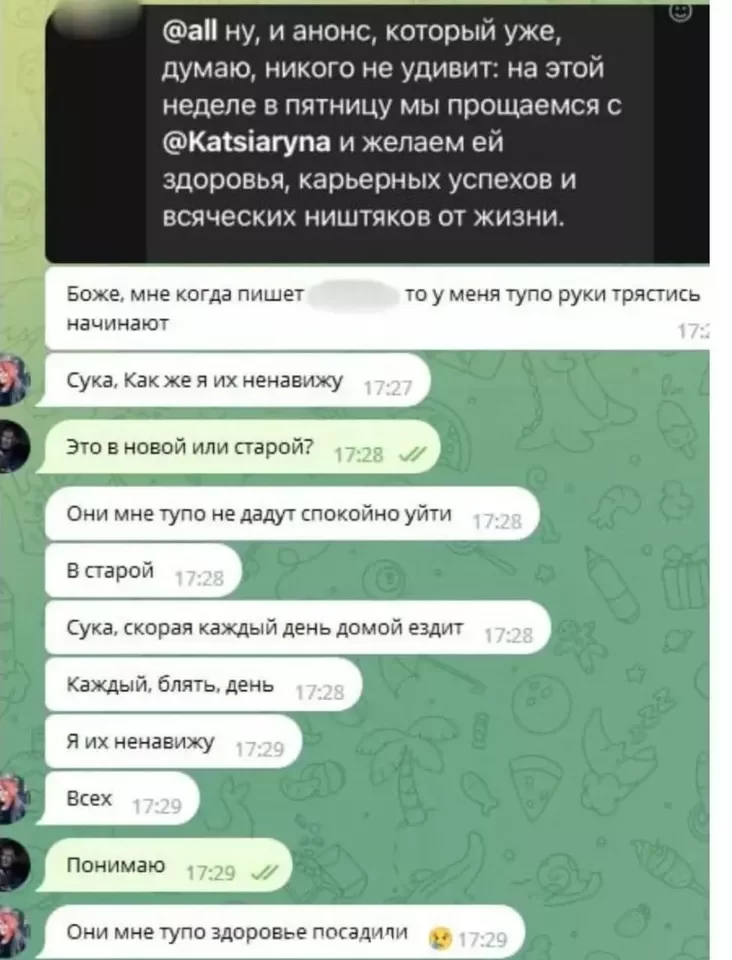The height and width of the screenshot is (960, 732).
Task: Select the message 'Сука, скорая каждый день домой ездит'
Action: (x=297, y=628)
